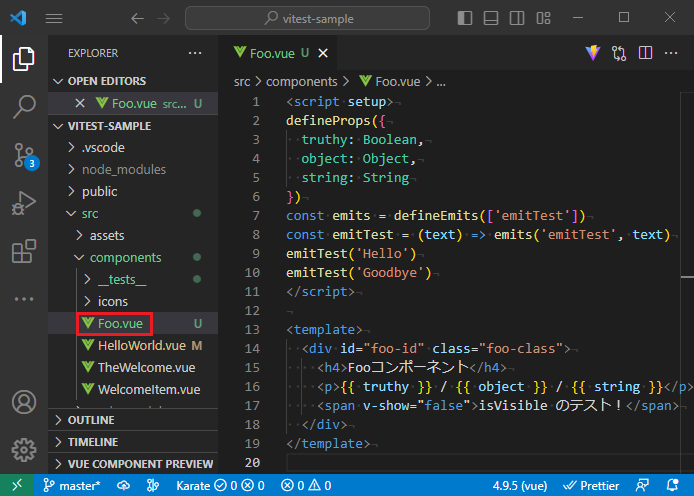Expand the TIMELINE panel

pos(133,442)
